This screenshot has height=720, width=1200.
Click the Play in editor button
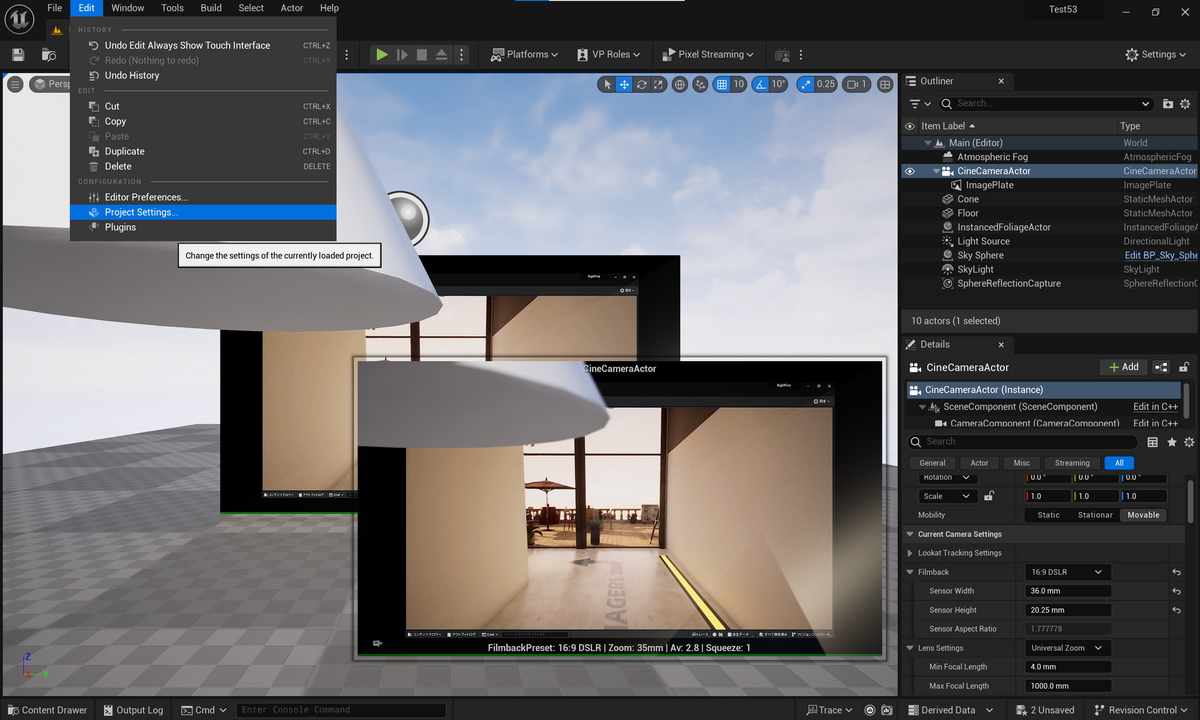pos(381,55)
